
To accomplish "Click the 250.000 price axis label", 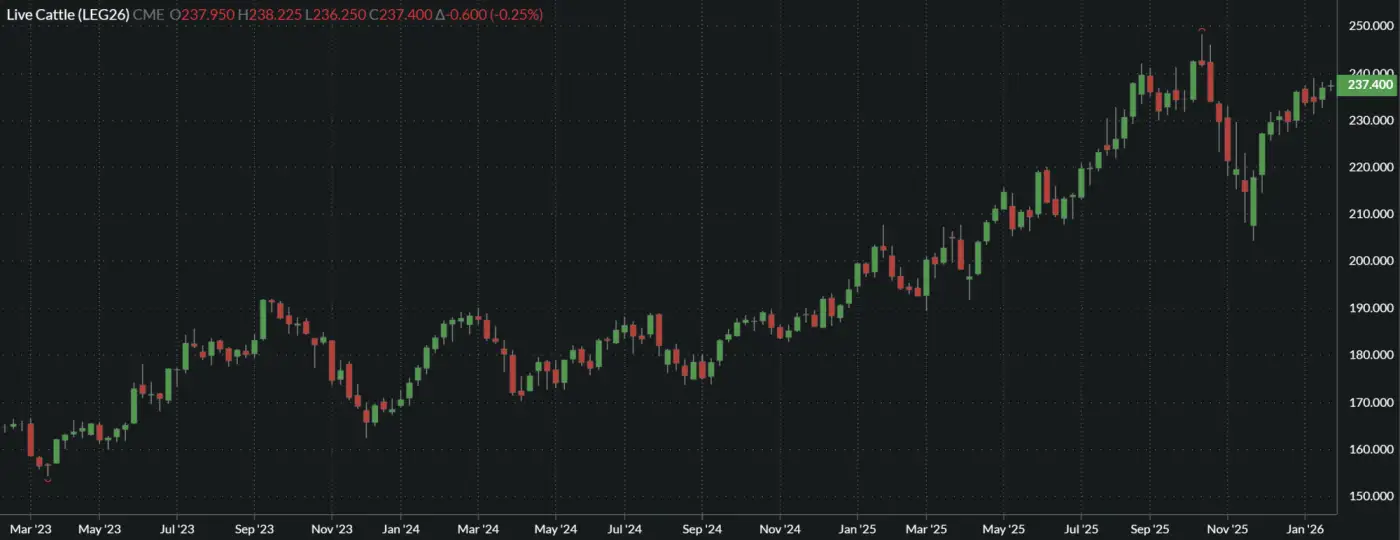I will tap(1371, 26).
